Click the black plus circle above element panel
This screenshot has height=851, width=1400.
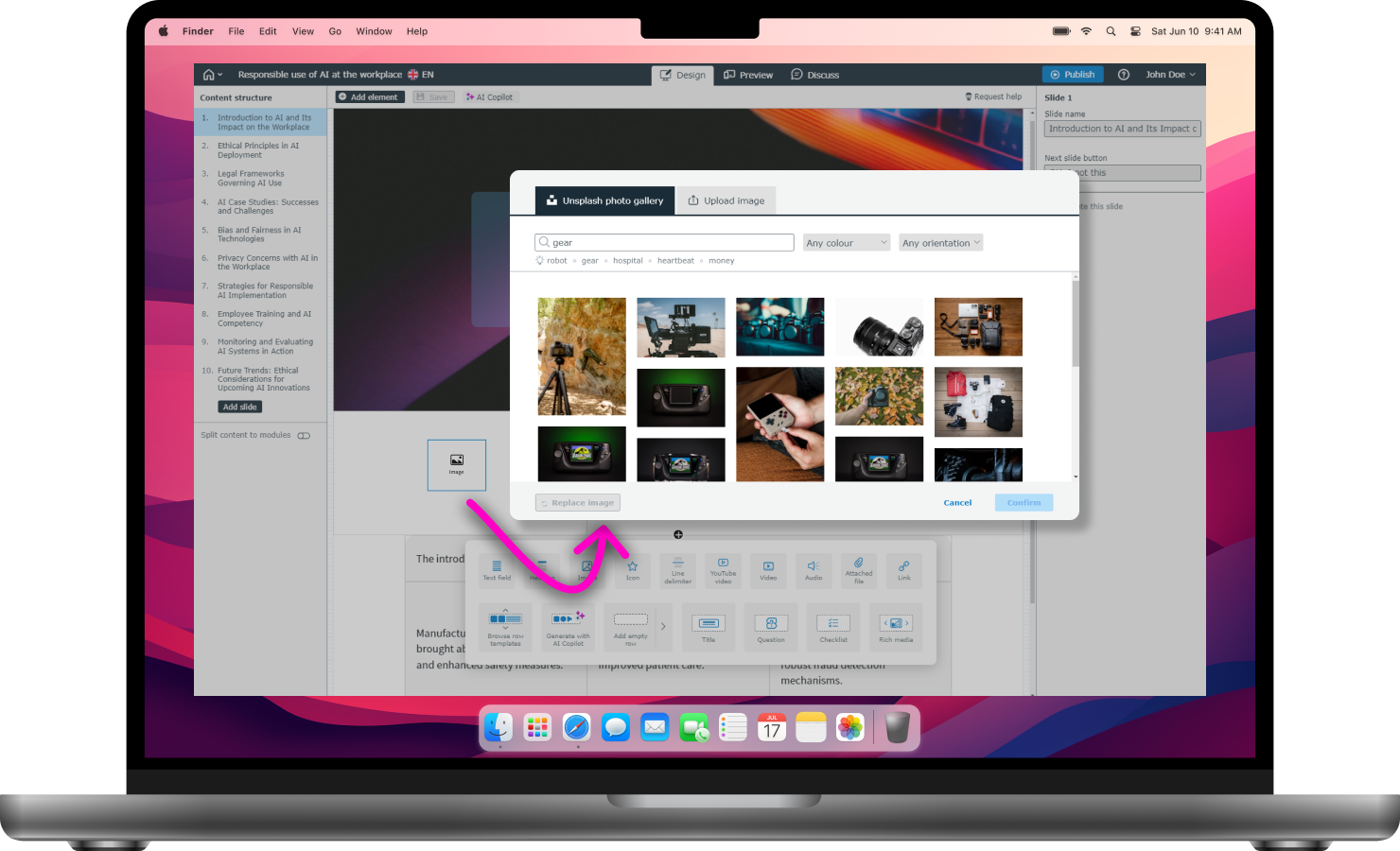[678, 534]
